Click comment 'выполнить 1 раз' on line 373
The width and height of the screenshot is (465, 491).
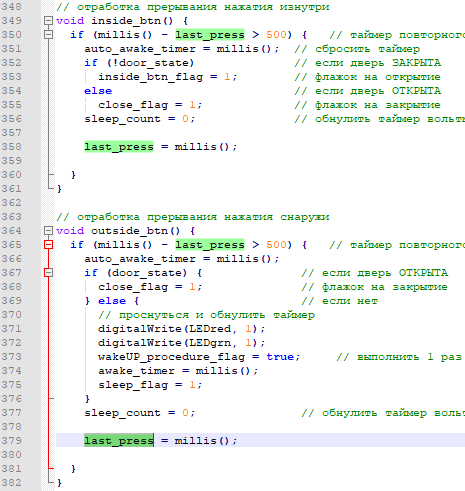click(x=399, y=357)
